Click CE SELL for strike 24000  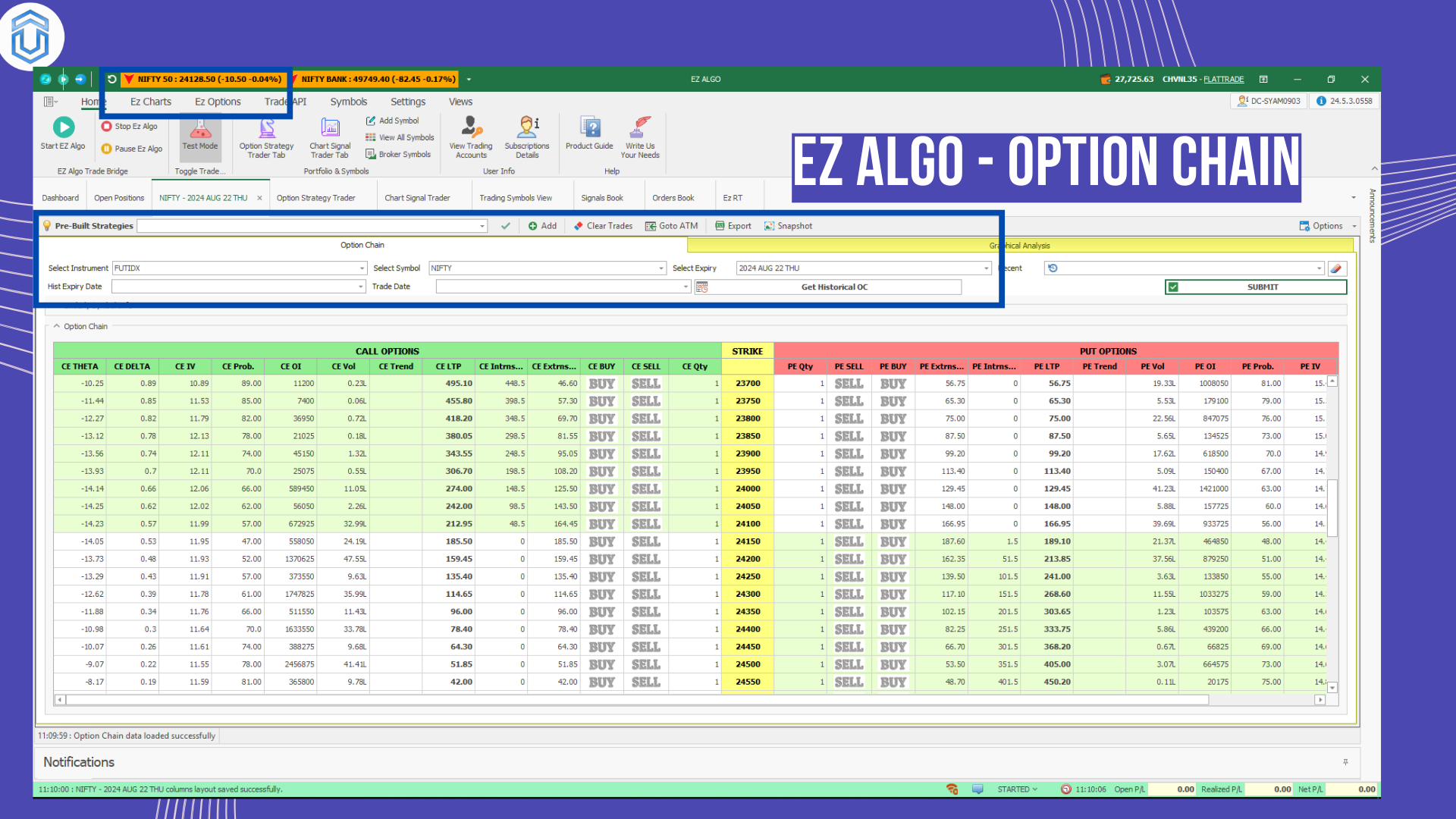pyautogui.click(x=646, y=489)
